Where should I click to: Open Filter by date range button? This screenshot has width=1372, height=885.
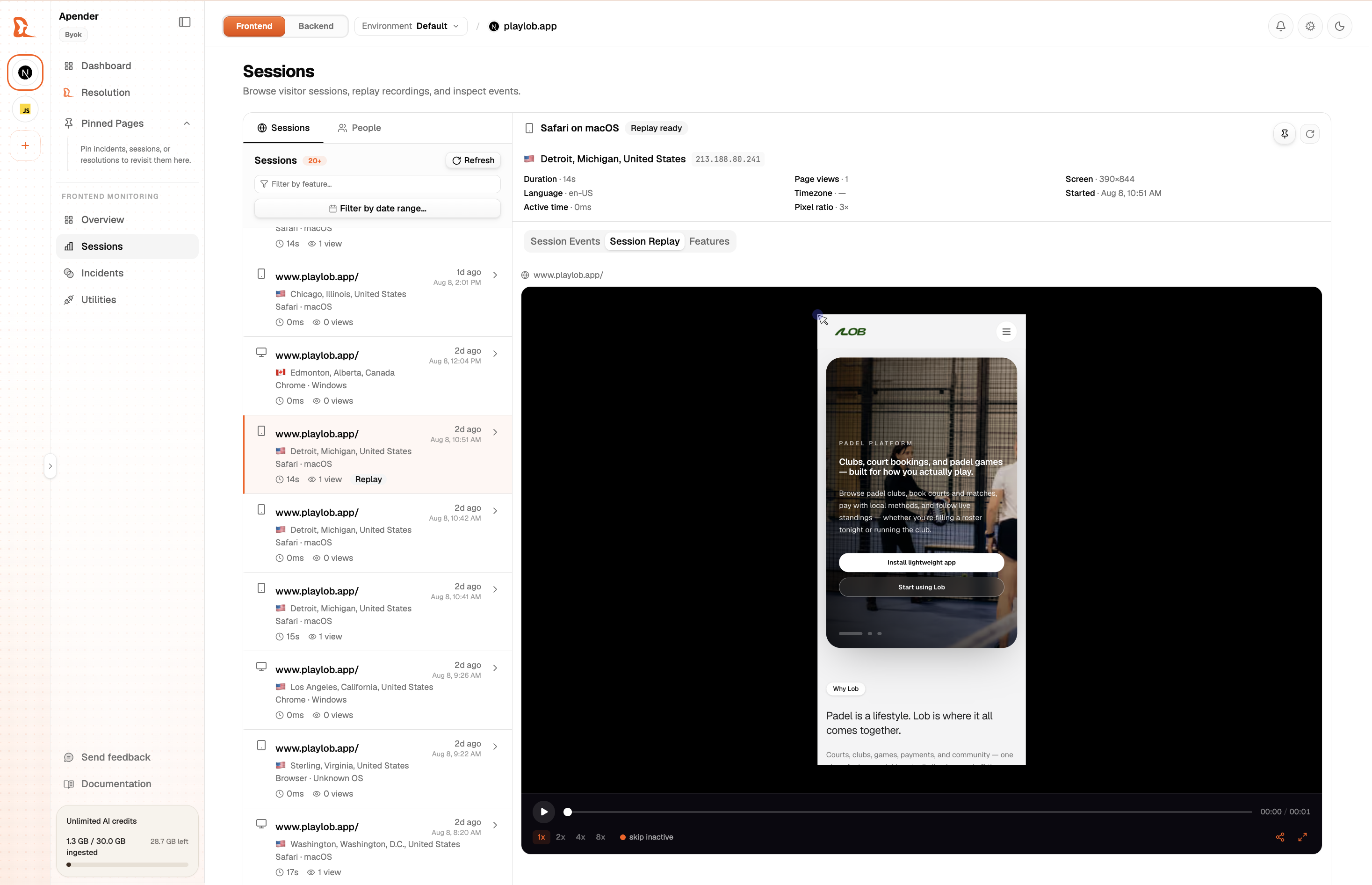click(x=377, y=208)
